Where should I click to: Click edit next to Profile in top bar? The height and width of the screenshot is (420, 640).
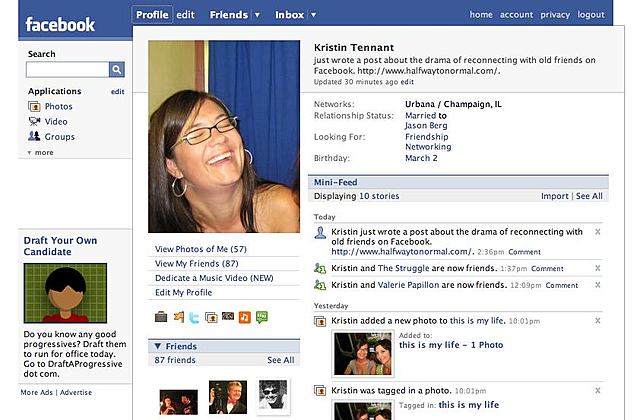pos(185,15)
